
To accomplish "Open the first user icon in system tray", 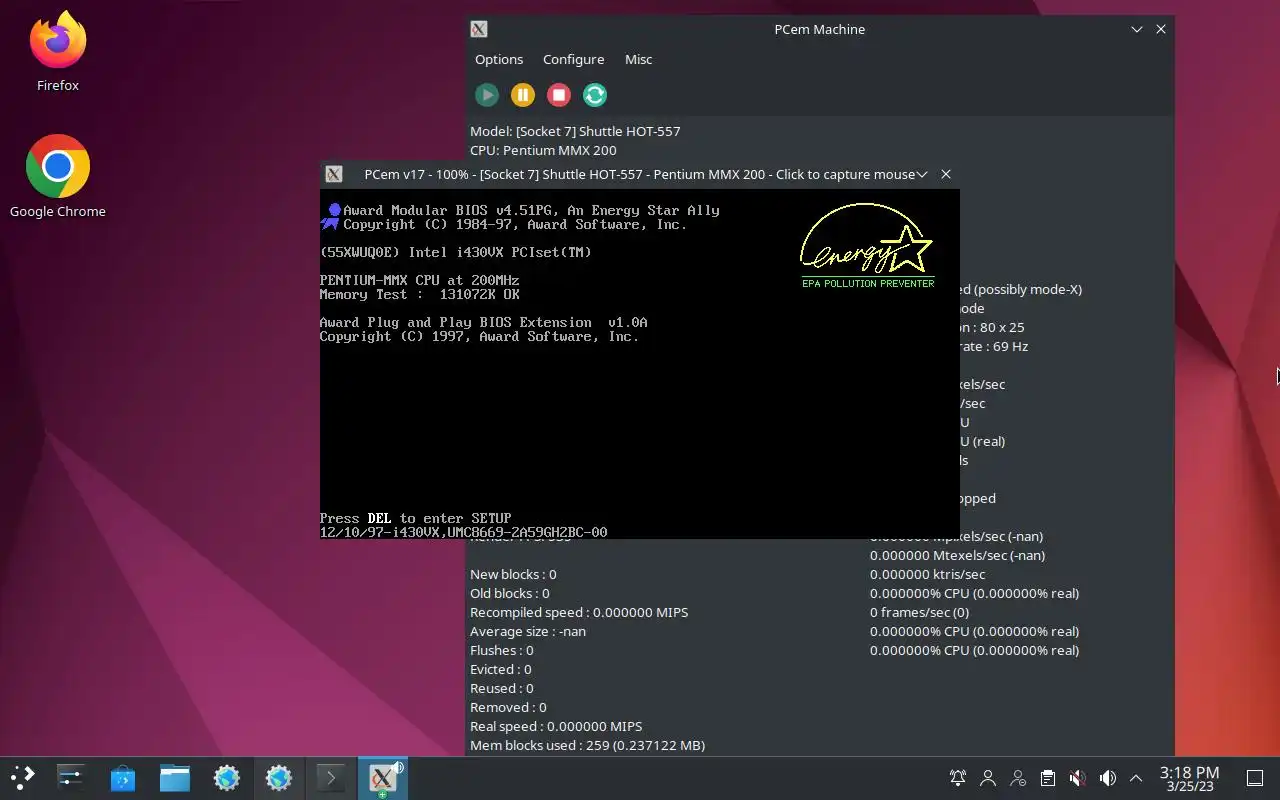I will coord(988,778).
